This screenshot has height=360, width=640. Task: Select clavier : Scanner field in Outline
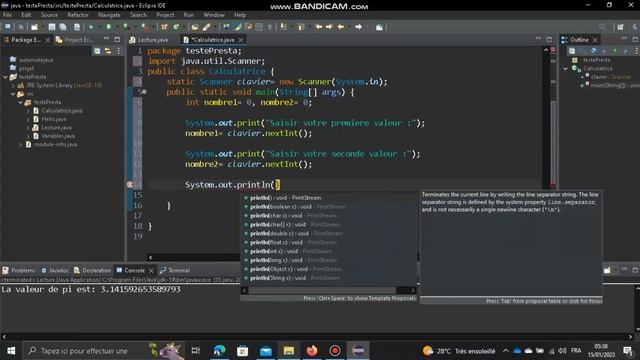[610, 77]
